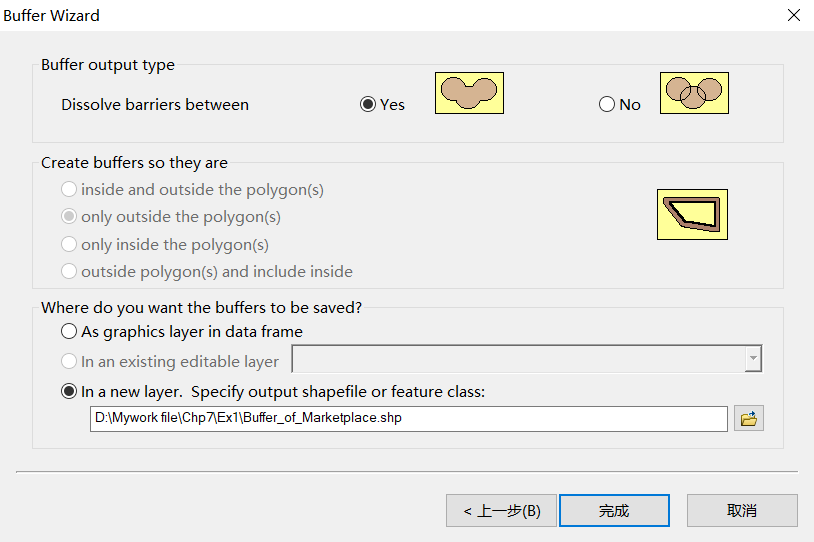Click the dissolved buffers preview image
The width and height of the screenshot is (814, 542).
pos(469,93)
